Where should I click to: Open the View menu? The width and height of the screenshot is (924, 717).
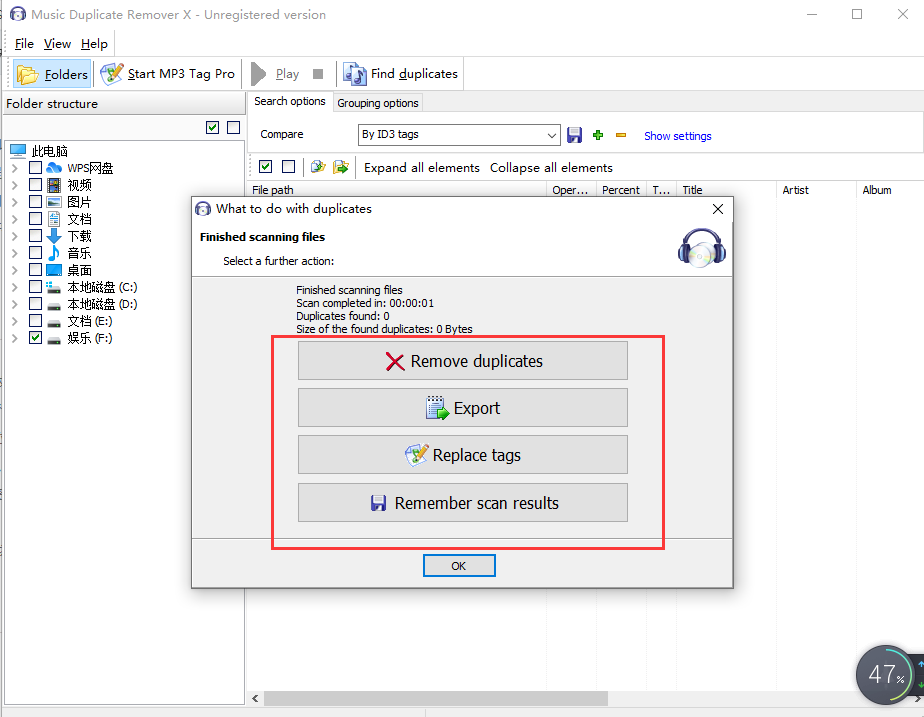click(57, 44)
